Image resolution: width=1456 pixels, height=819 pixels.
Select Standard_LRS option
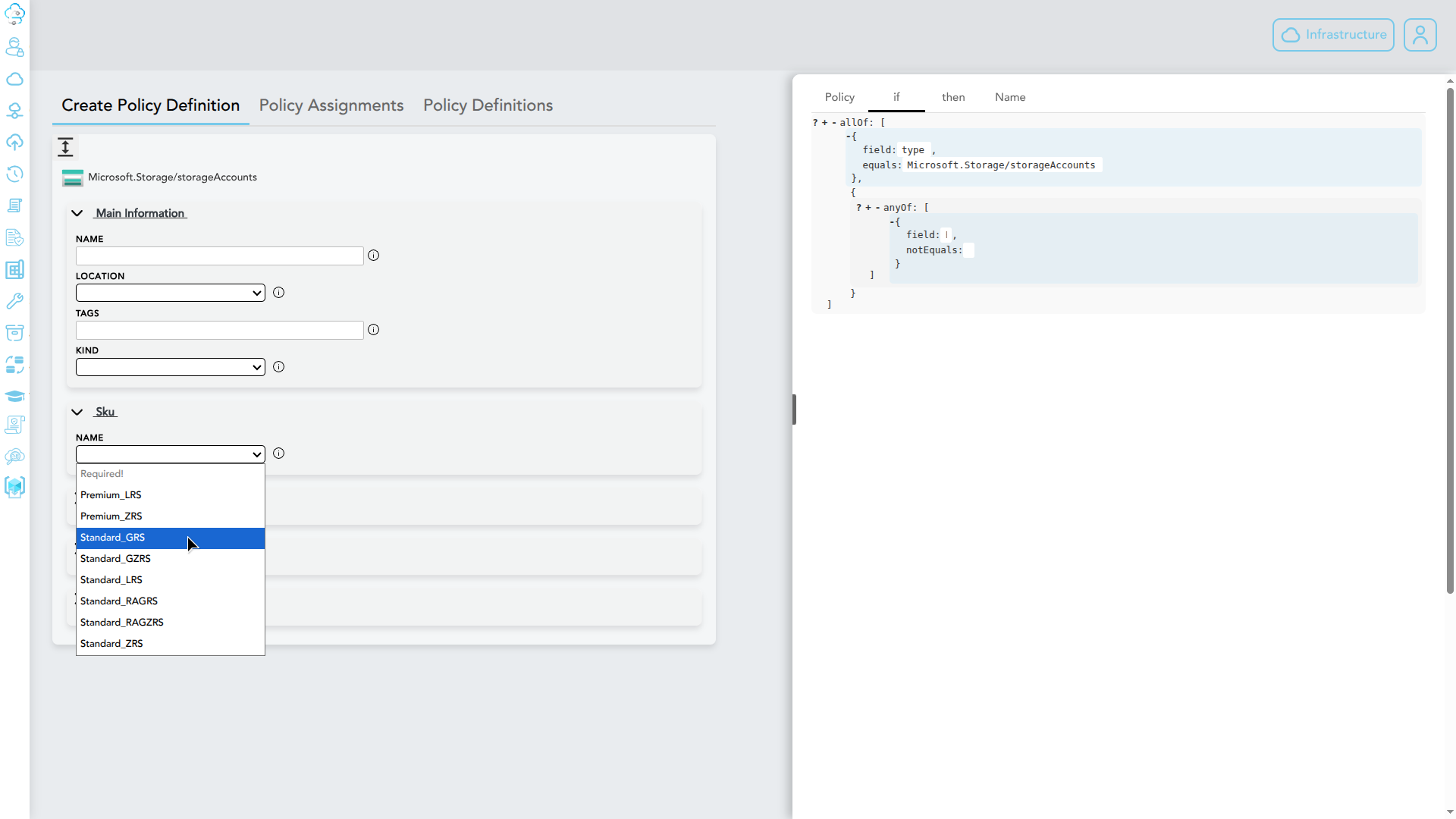171,580
